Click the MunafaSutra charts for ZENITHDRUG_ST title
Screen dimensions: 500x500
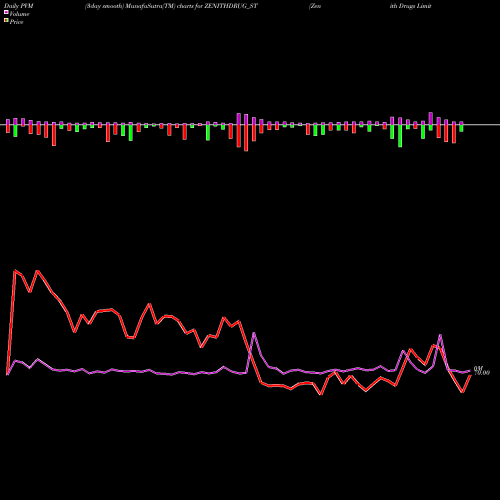point(171,6)
